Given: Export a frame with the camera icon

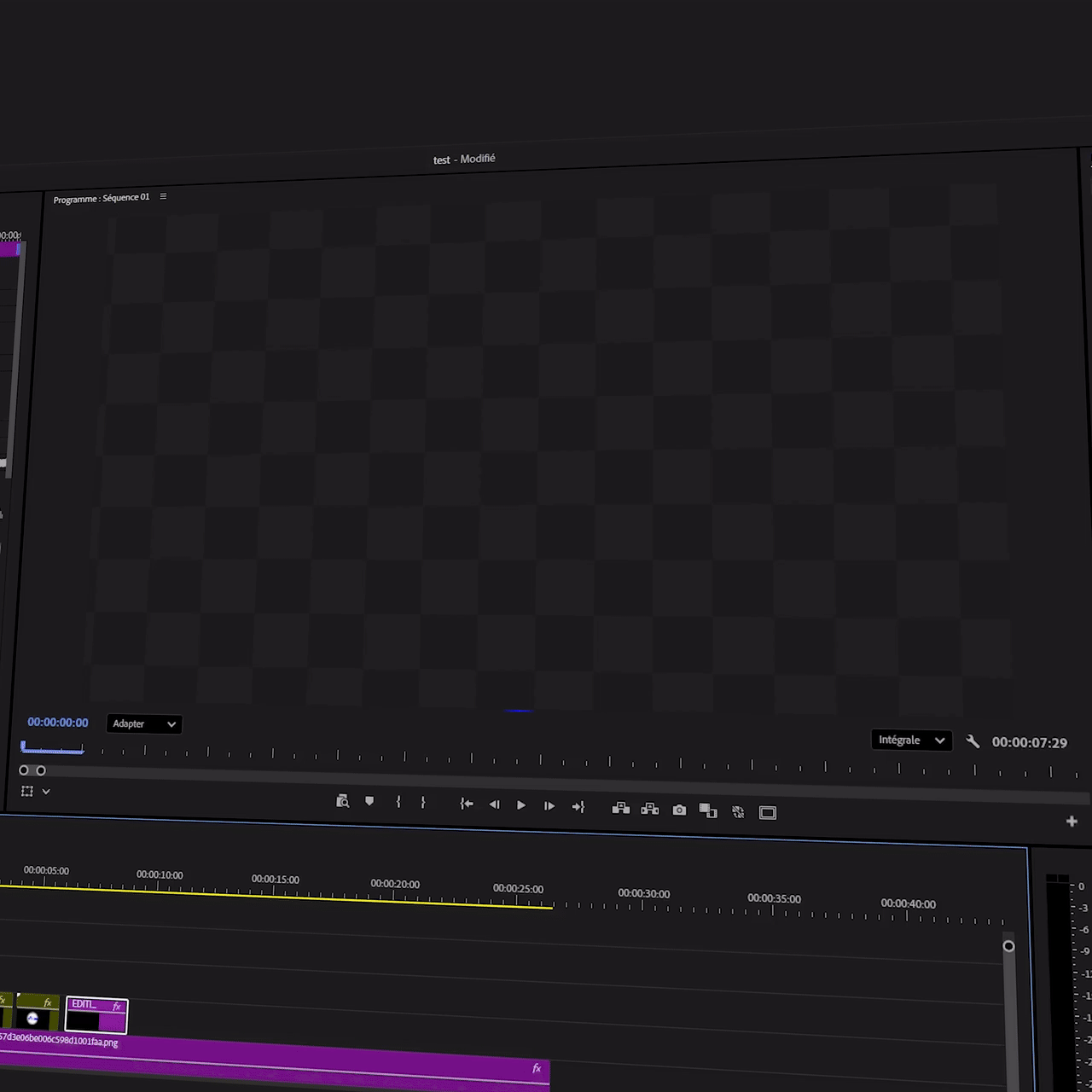Looking at the screenshot, I should 679,810.
